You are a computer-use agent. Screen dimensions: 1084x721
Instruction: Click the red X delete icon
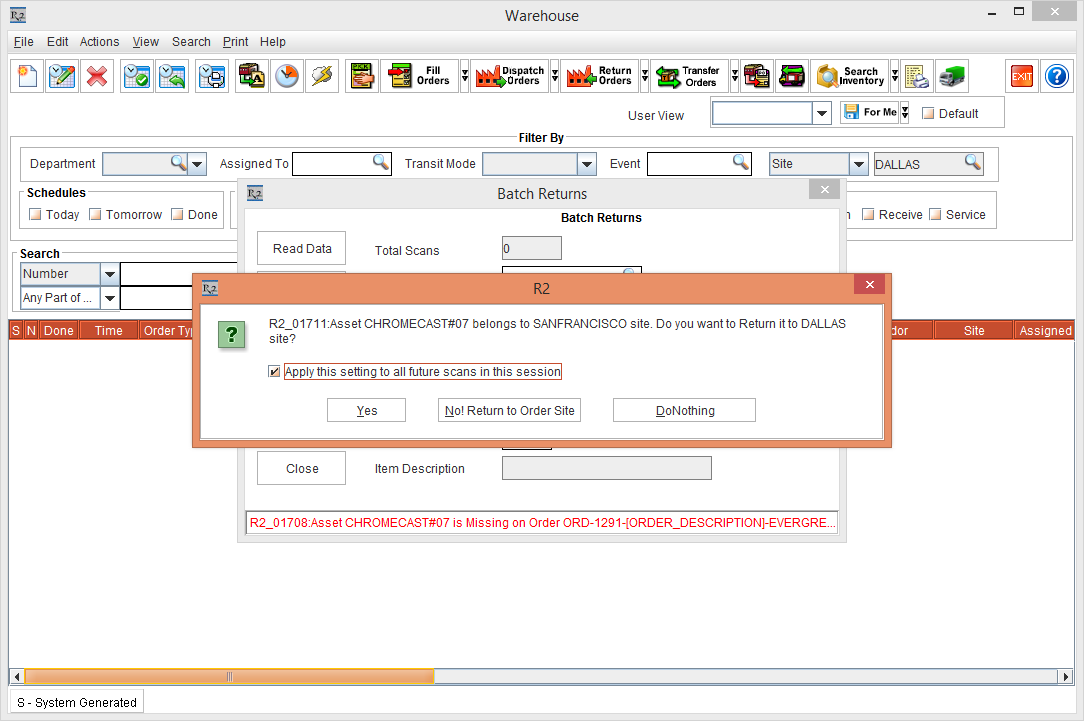pos(97,76)
